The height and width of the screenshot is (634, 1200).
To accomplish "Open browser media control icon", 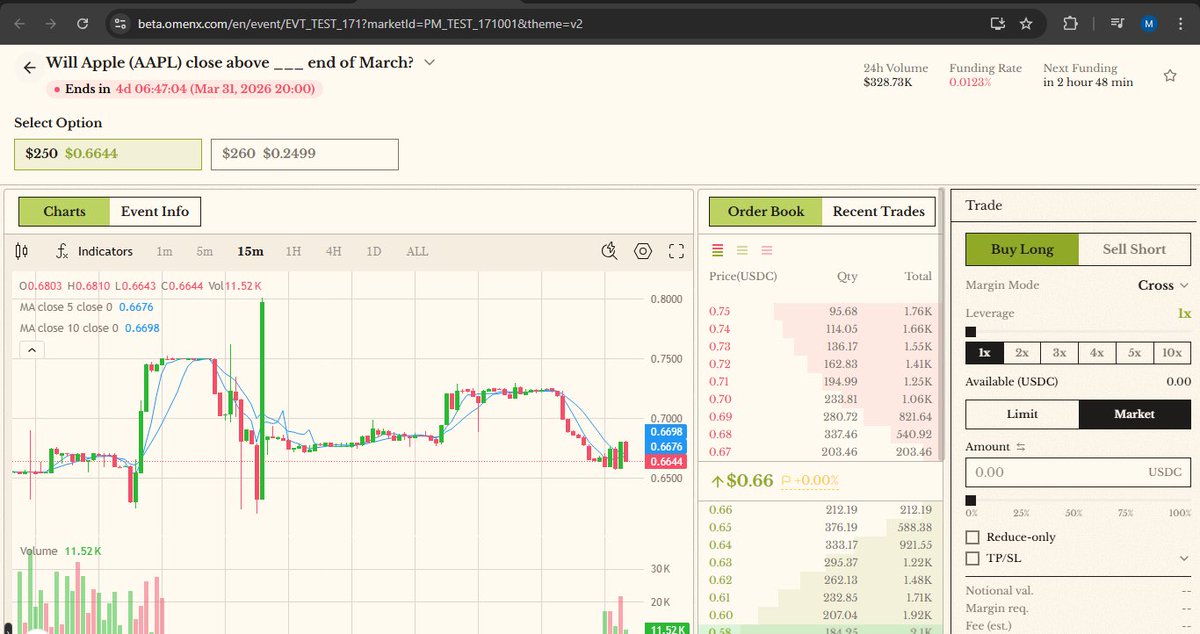I will tap(1118, 23).
